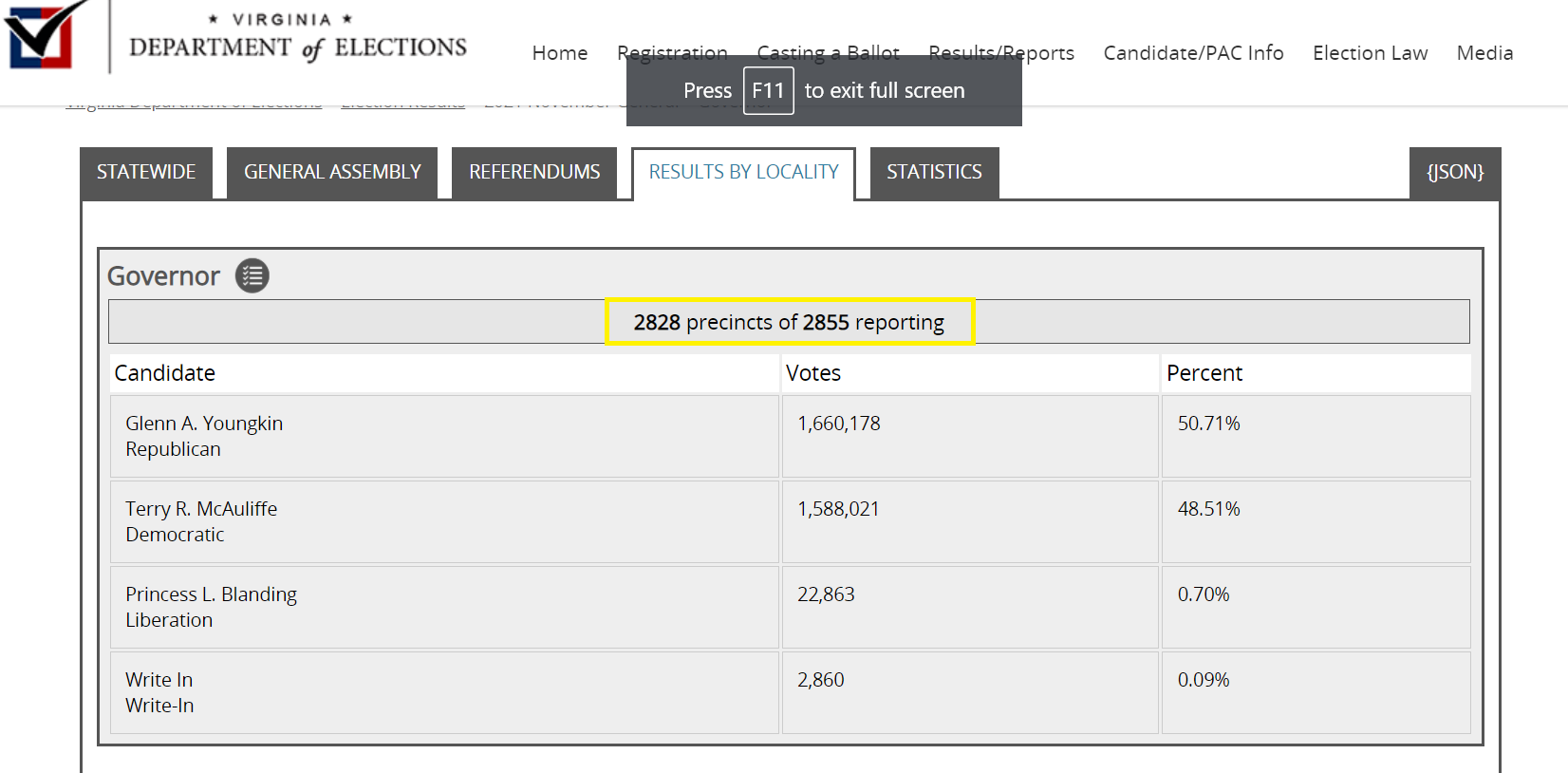
Task: Click the Votes column header
Action: coord(970,373)
